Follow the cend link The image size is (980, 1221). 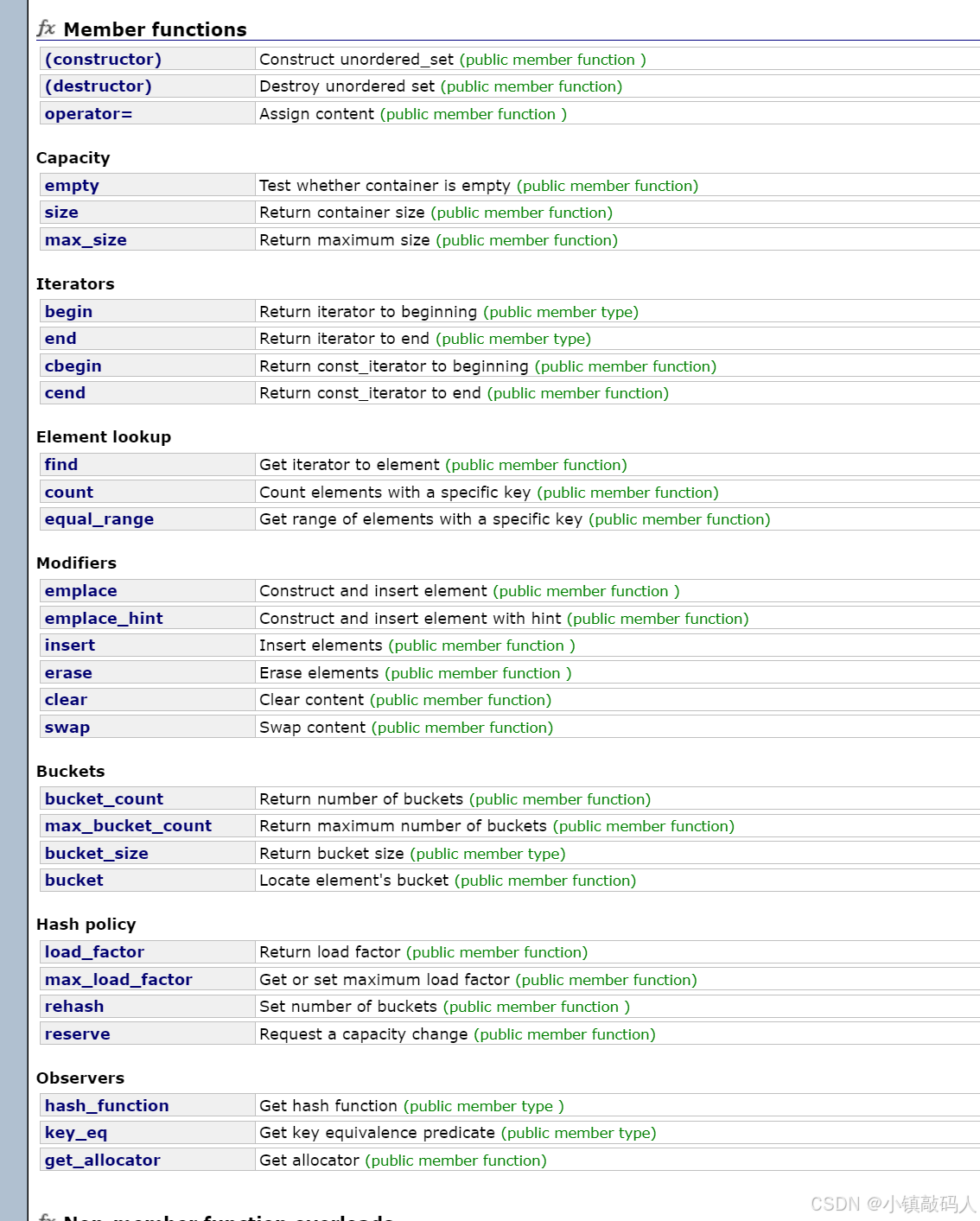[x=65, y=393]
